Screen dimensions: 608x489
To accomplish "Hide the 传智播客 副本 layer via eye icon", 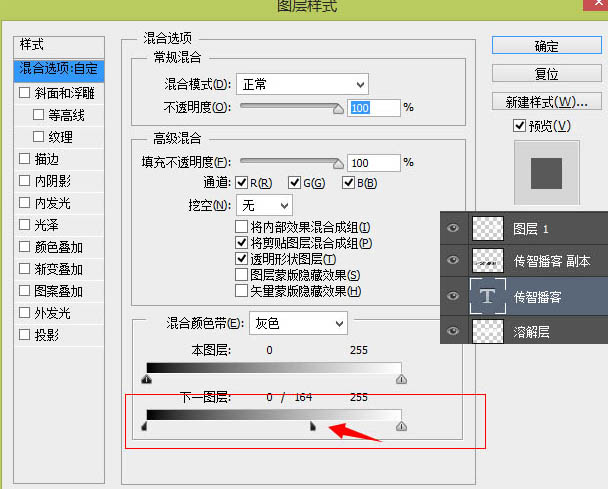I will click(453, 260).
